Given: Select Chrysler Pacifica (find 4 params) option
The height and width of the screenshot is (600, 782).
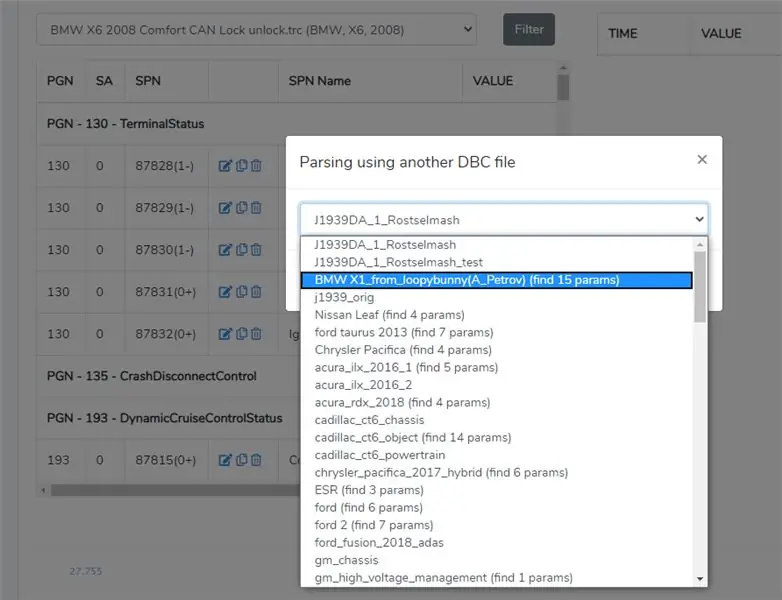Looking at the screenshot, I should pos(496,350).
